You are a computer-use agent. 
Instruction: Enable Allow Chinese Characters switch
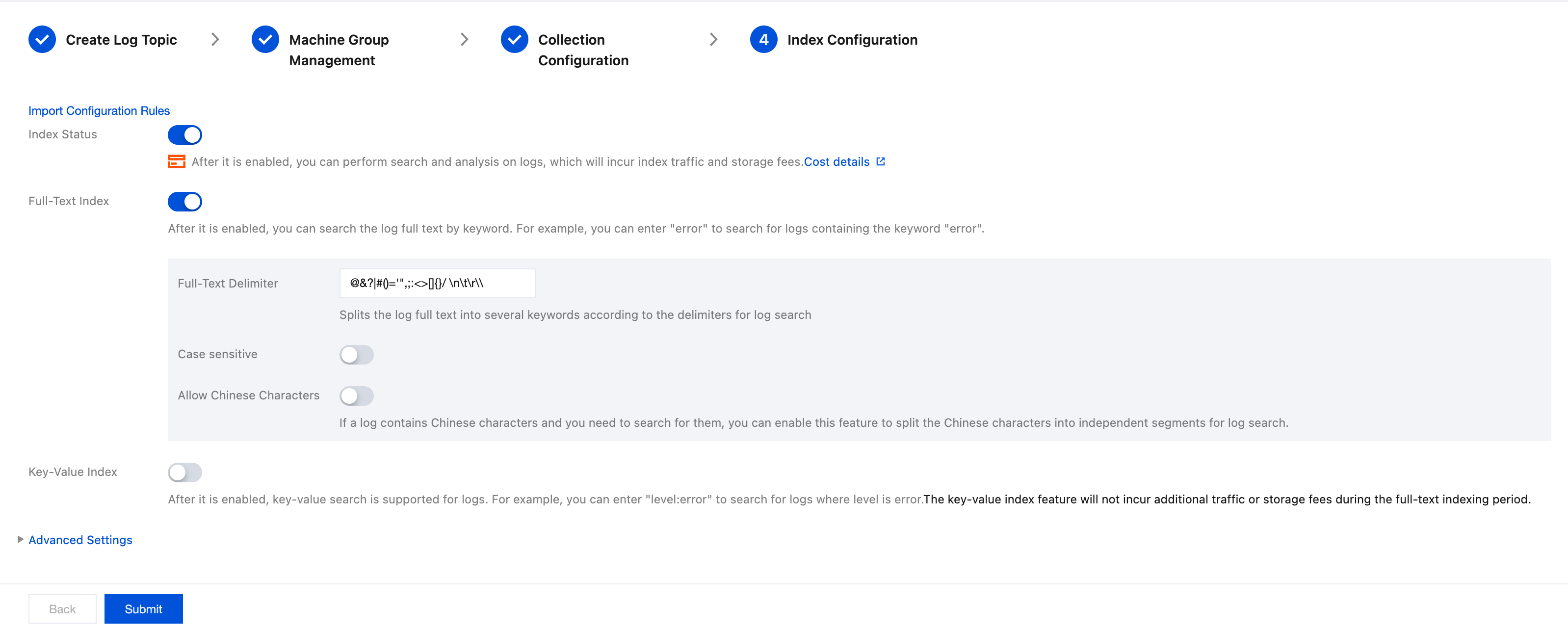coord(357,396)
